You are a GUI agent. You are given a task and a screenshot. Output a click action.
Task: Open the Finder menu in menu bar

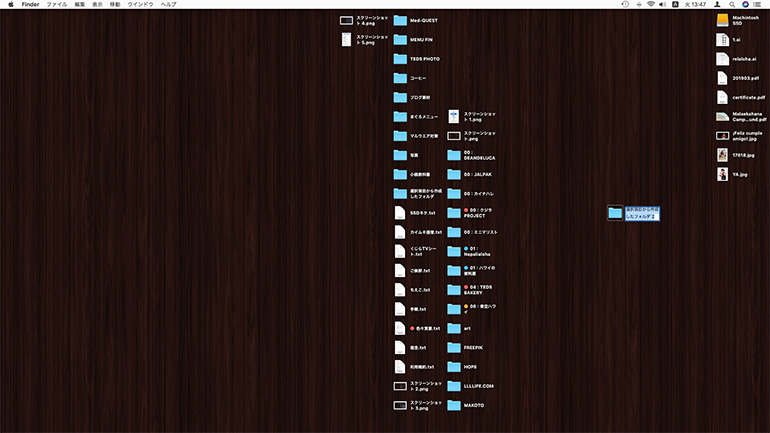(29, 4)
